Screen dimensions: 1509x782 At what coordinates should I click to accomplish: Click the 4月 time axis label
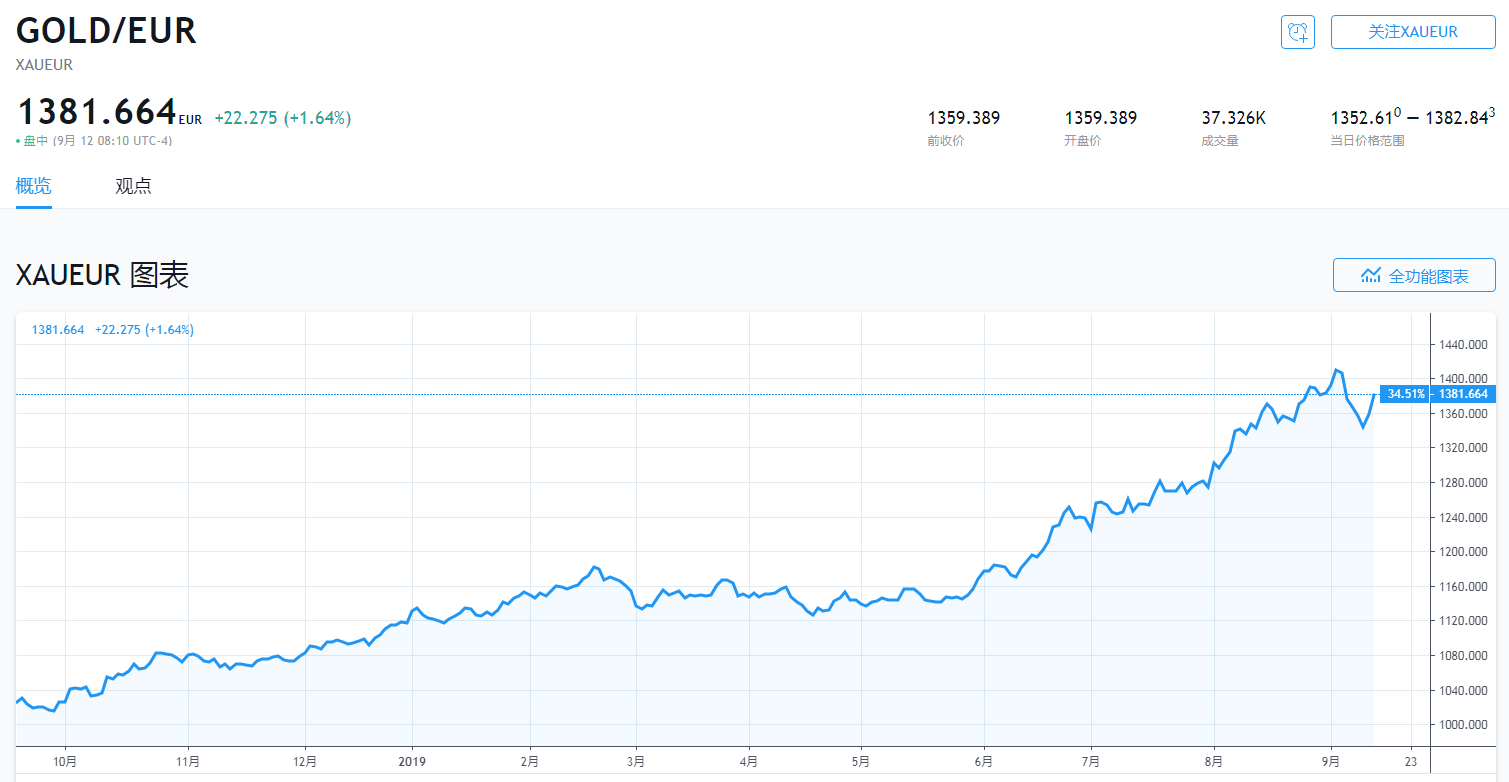pos(749,762)
